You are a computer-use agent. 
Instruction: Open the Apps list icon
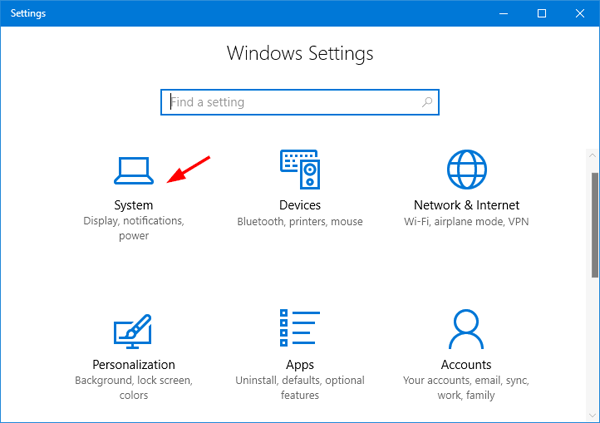tap(299, 330)
